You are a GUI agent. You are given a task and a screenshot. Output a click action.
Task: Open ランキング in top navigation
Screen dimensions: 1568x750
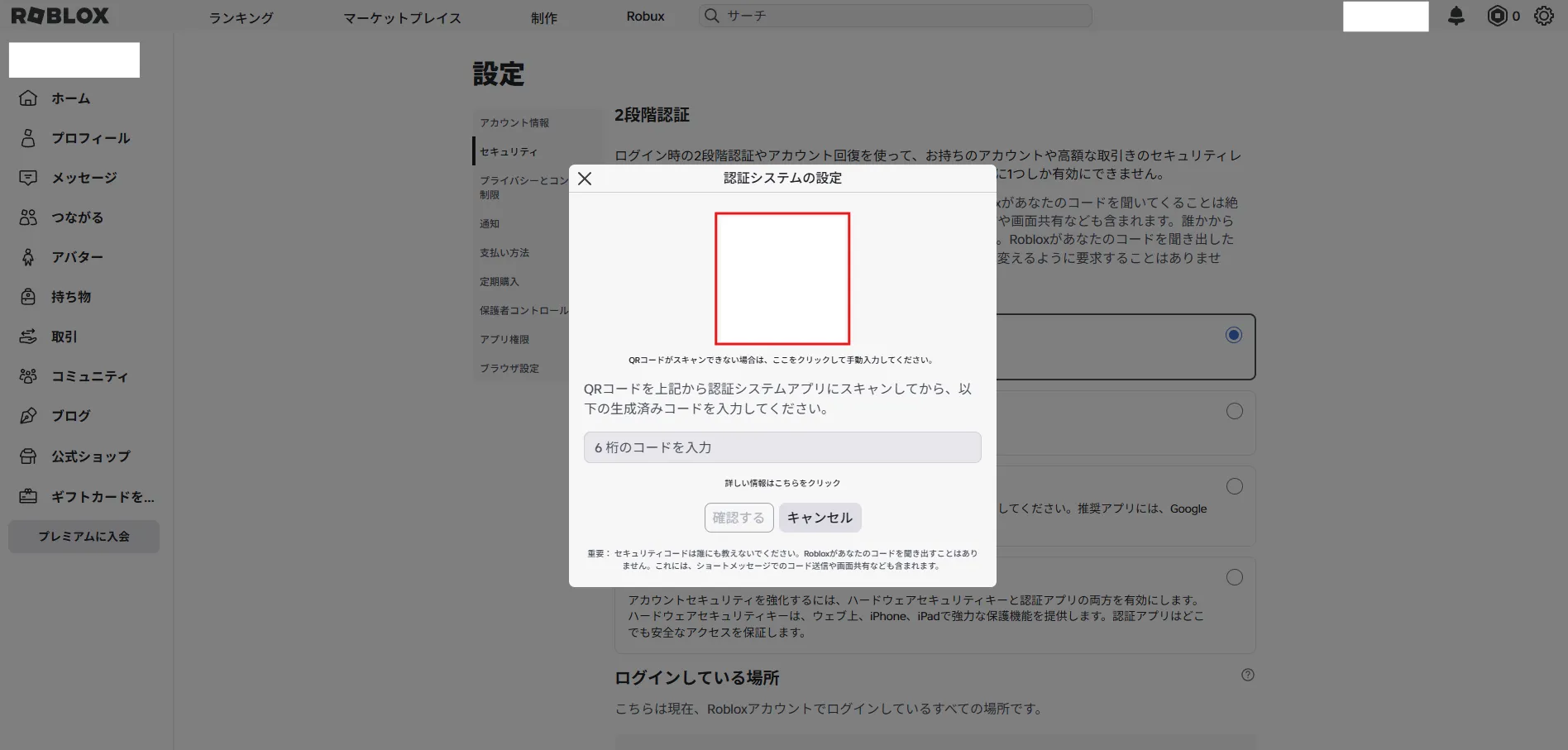coord(241,17)
